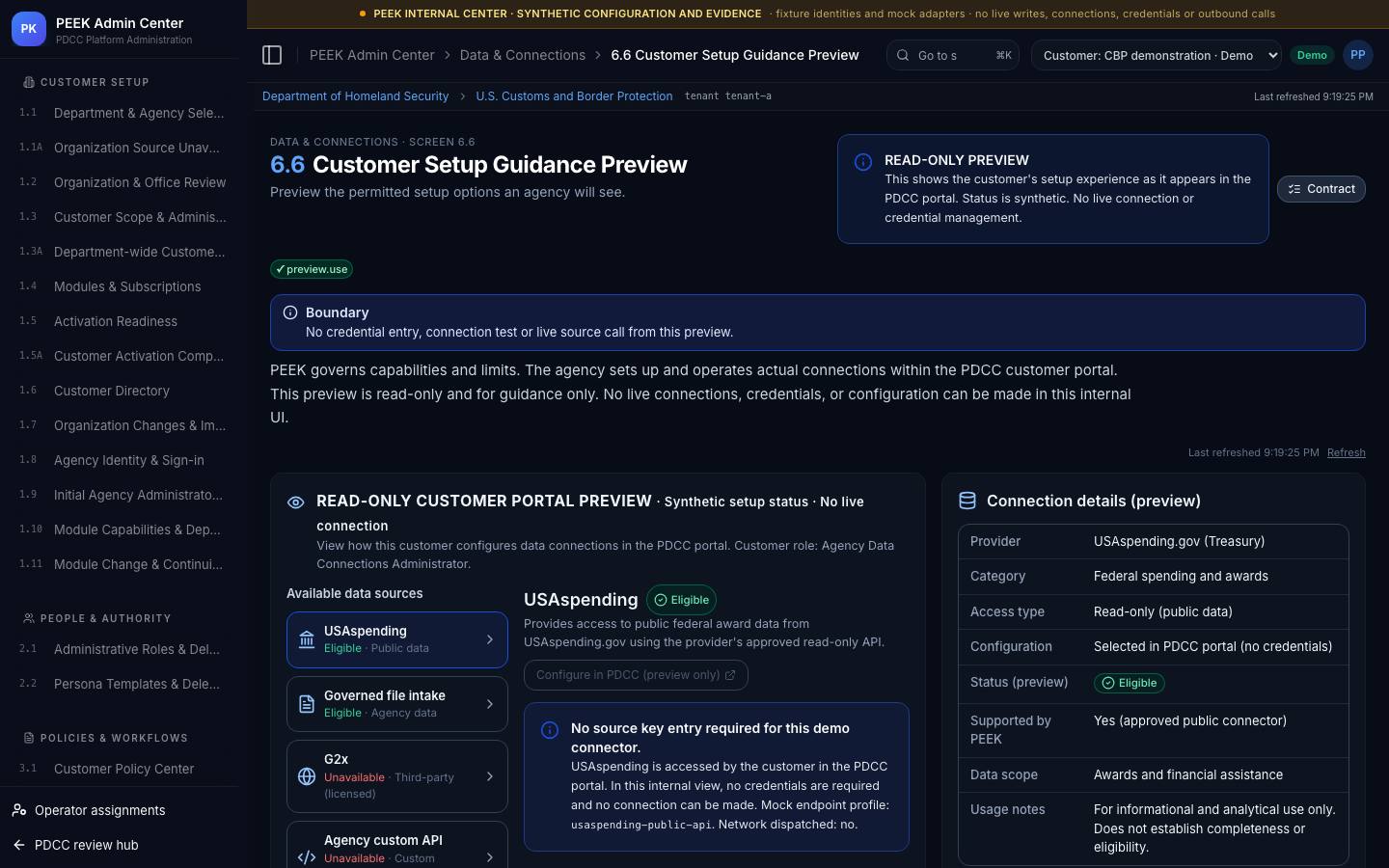This screenshot has height=868, width=1389.
Task: Click the PDCC review hub back arrow
Action: (19, 845)
